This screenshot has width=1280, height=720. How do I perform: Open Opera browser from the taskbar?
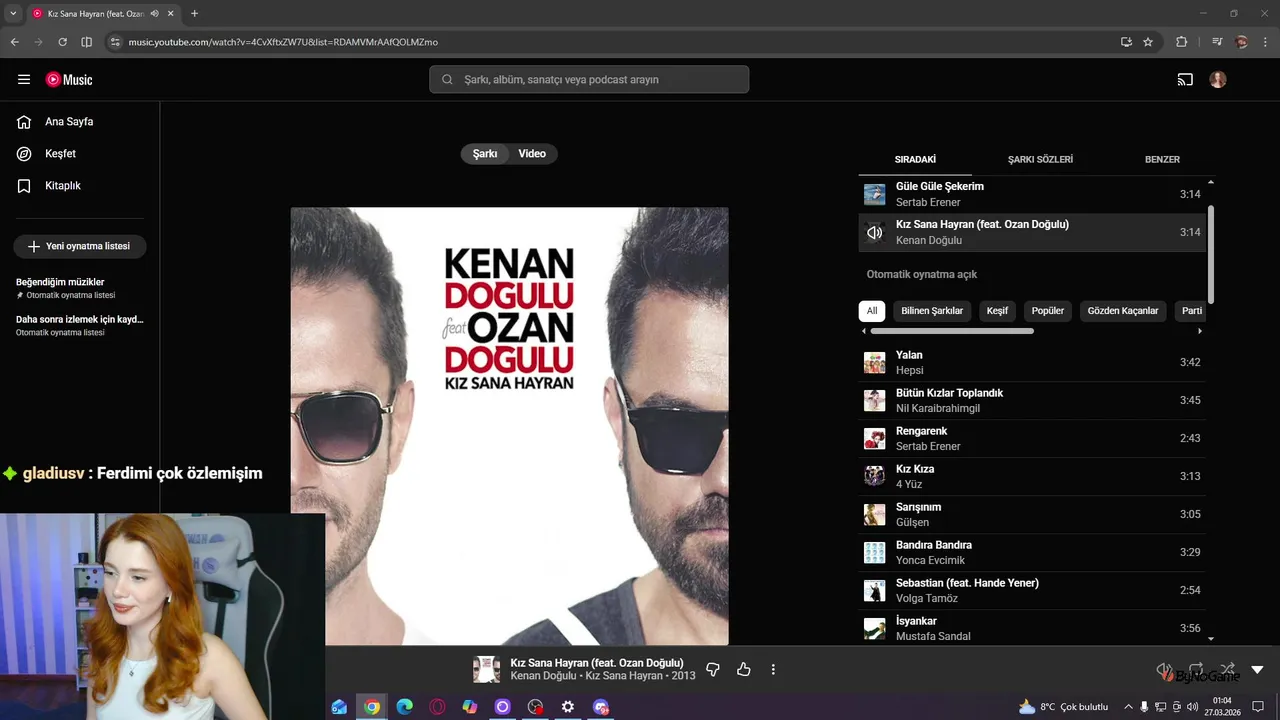pyautogui.click(x=437, y=707)
